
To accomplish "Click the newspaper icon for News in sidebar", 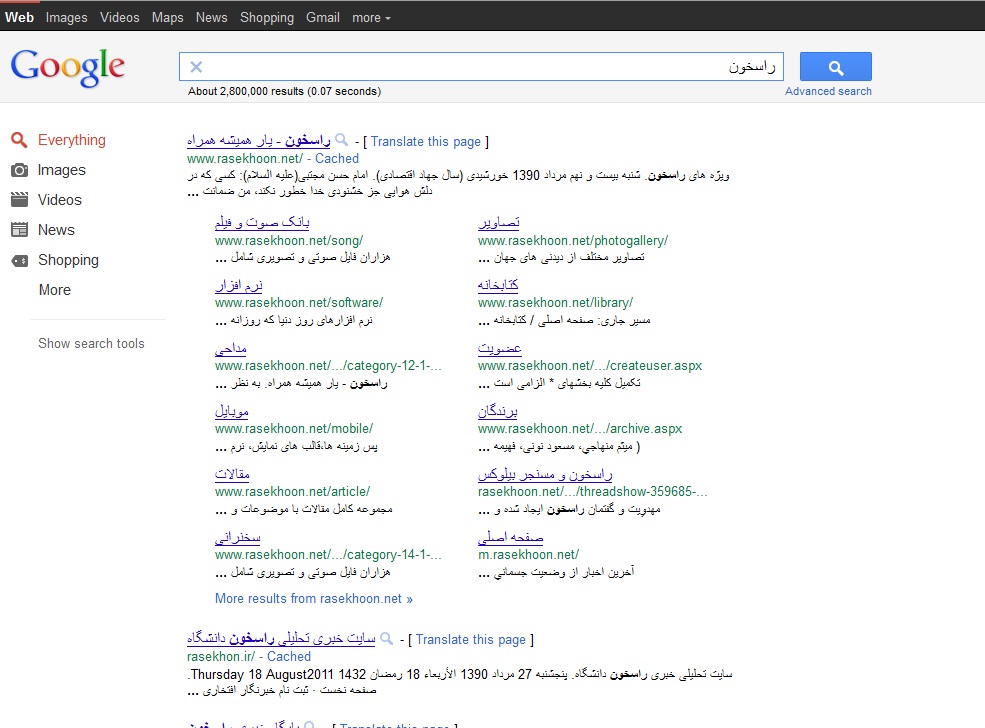I will coord(19,230).
